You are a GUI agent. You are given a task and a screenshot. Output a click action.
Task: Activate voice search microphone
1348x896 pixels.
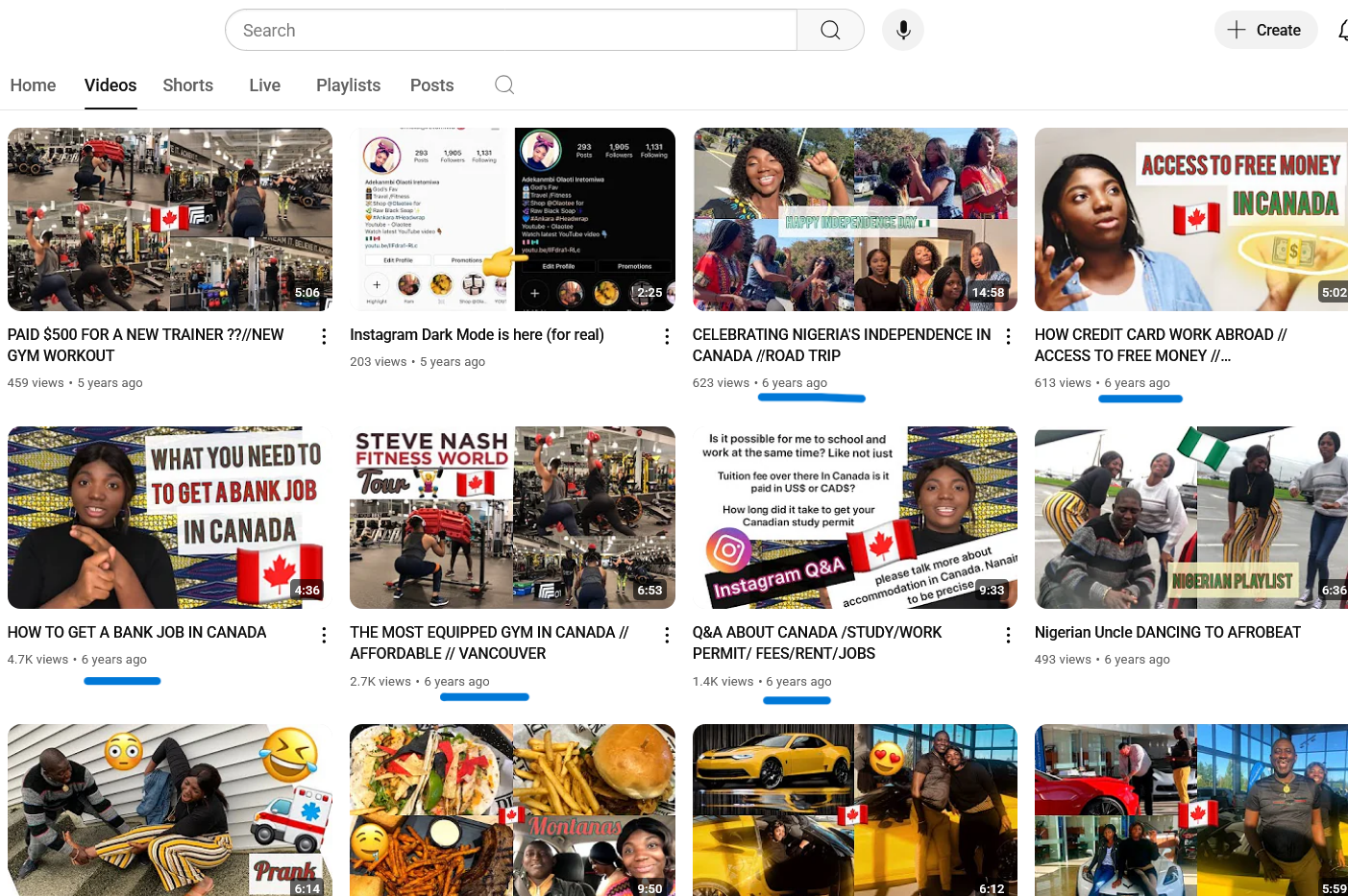[902, 31]
